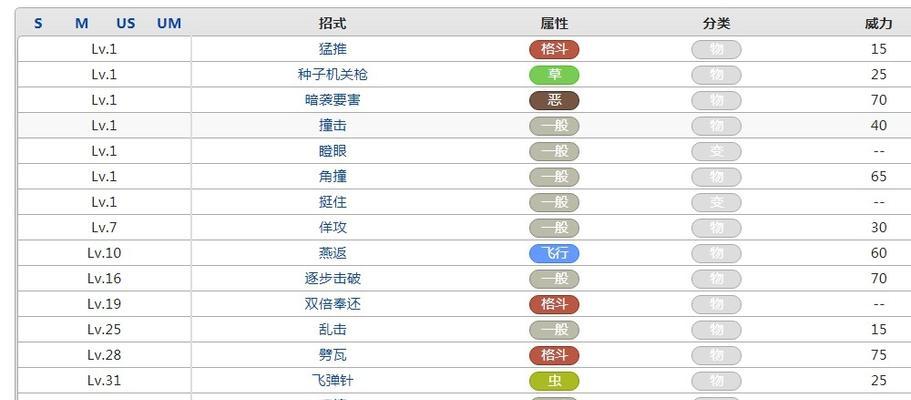This screenshot has width=911, height=400.
Task: Click the 恶 type badge
Action: (554, 101)
